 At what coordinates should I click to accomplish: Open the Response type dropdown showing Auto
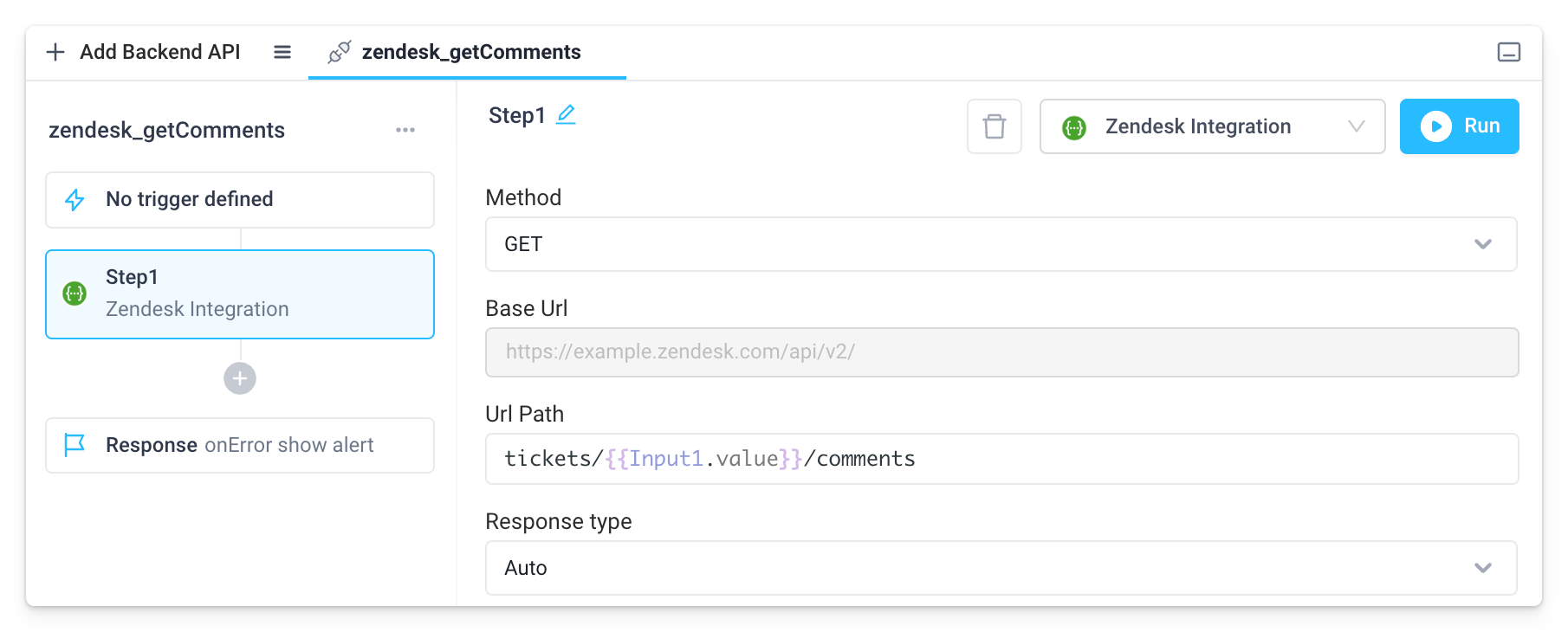pyautogui.click(x=1001, y=568)
